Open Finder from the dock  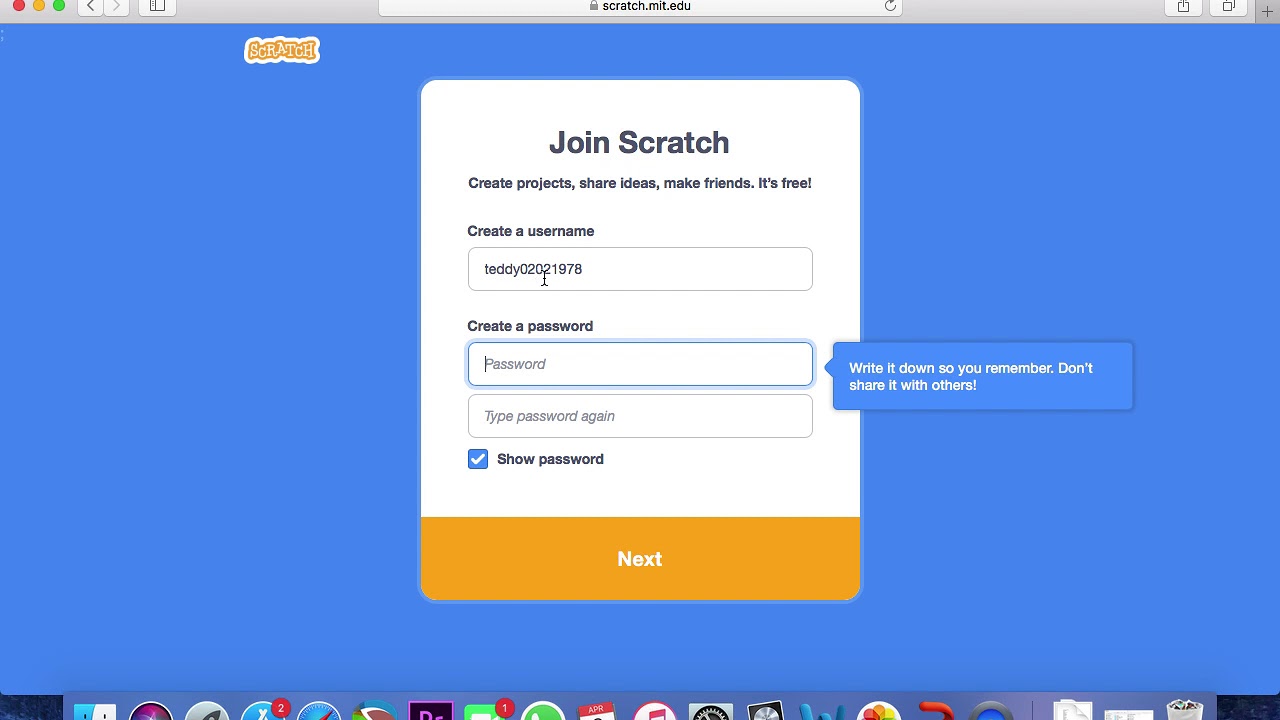pos(95,712)
